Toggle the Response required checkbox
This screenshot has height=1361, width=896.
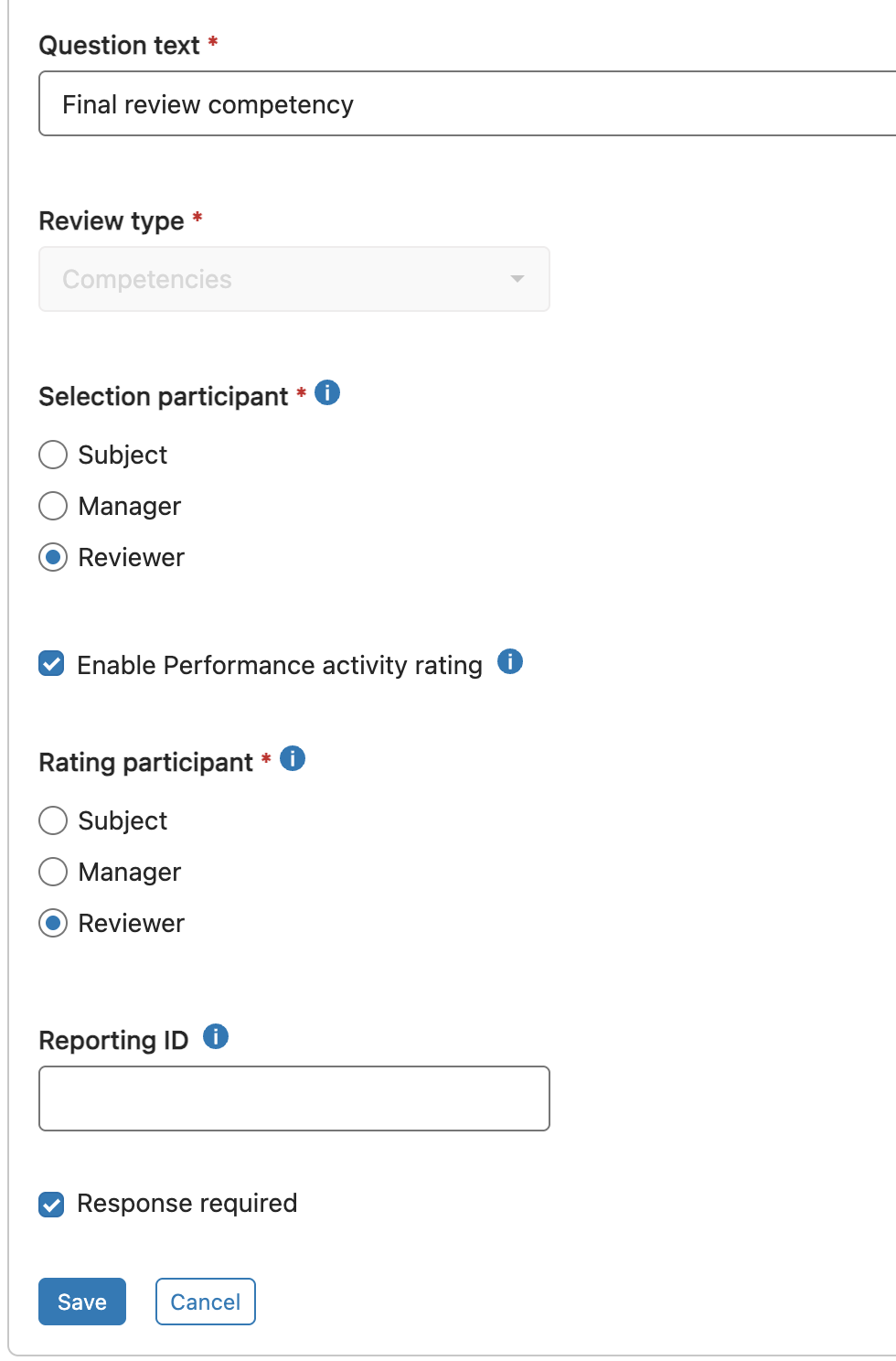pos(52,1206)
